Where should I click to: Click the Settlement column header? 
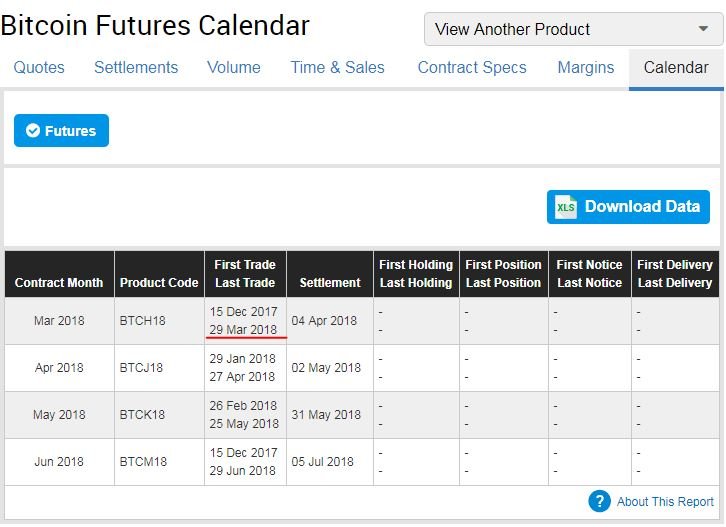(x=330, y=282)
